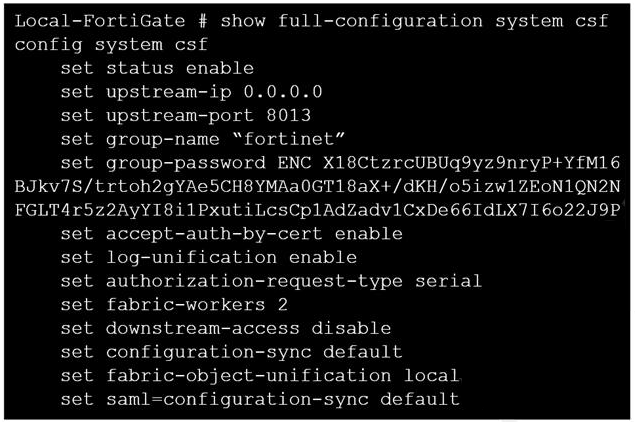
Task: Click the "set log-unification enable" line
Action: (208, 257)
